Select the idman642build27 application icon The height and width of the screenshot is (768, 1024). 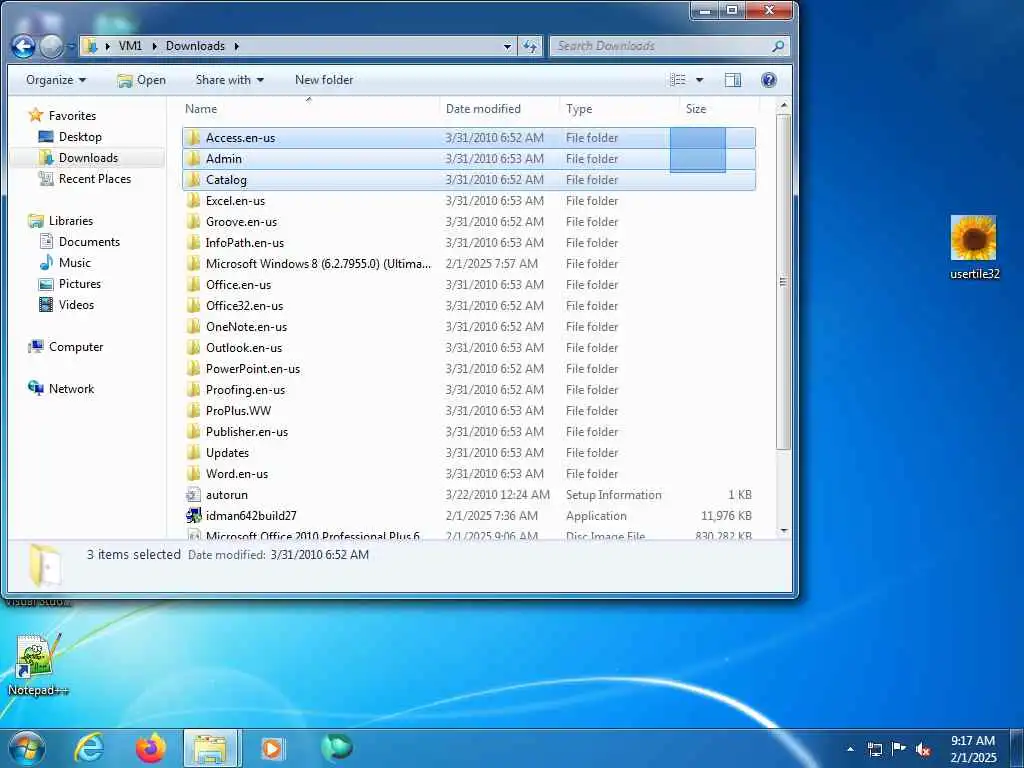pos(193,515)
